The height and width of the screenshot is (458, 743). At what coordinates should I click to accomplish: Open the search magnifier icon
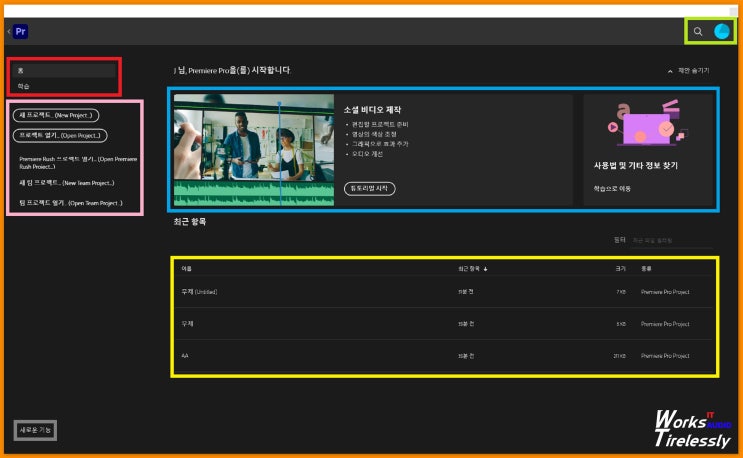click(x=698, y=32)
